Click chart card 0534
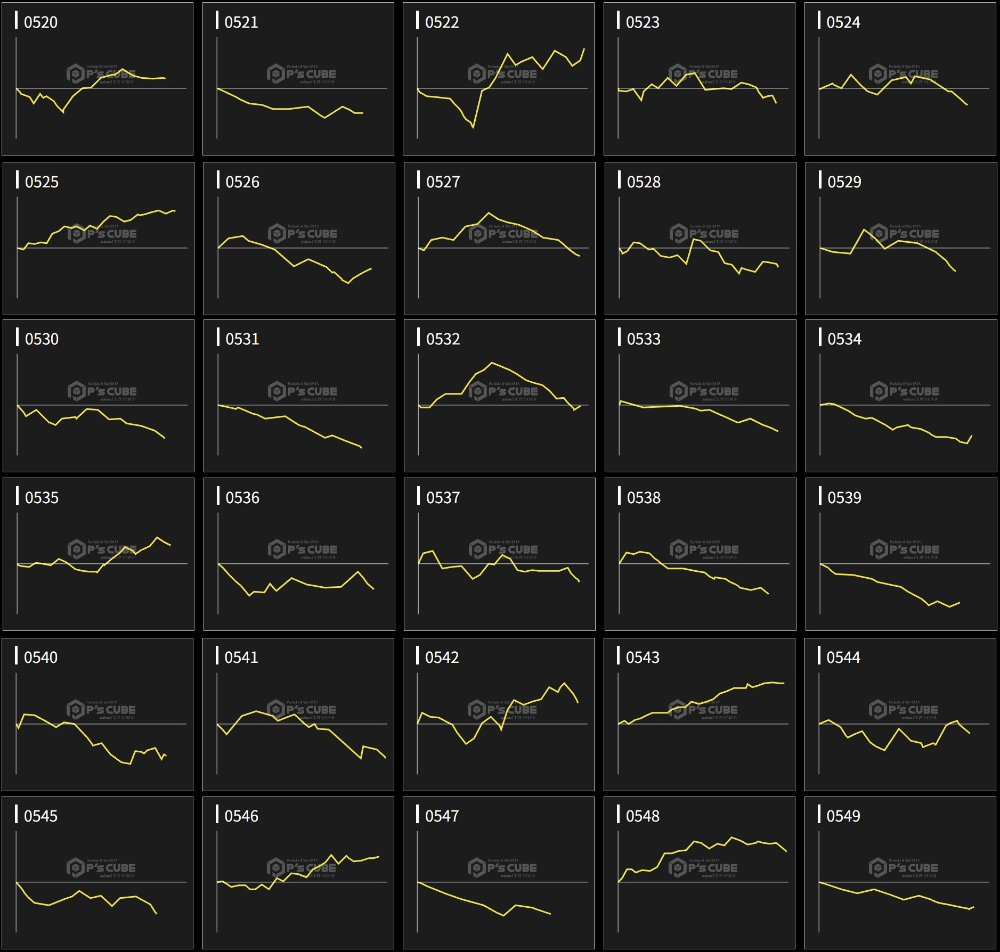Image resolution: width=1000 pixels, height=952 pixels. 900,396
